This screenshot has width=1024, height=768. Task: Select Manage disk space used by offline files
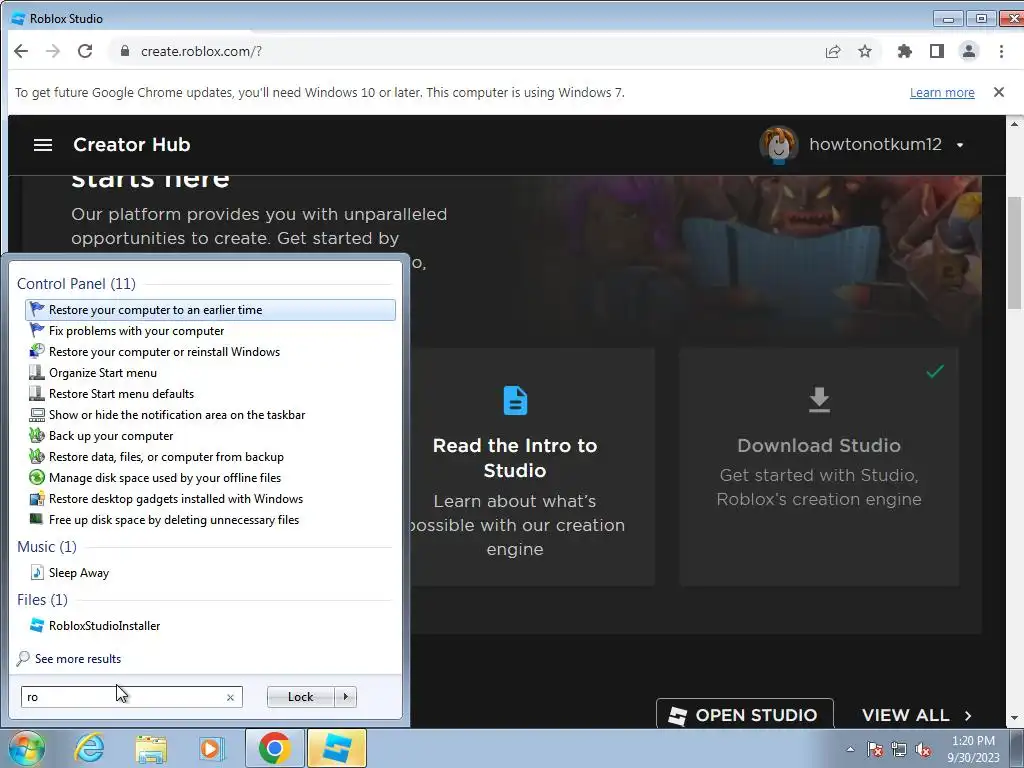click(210, 477)
